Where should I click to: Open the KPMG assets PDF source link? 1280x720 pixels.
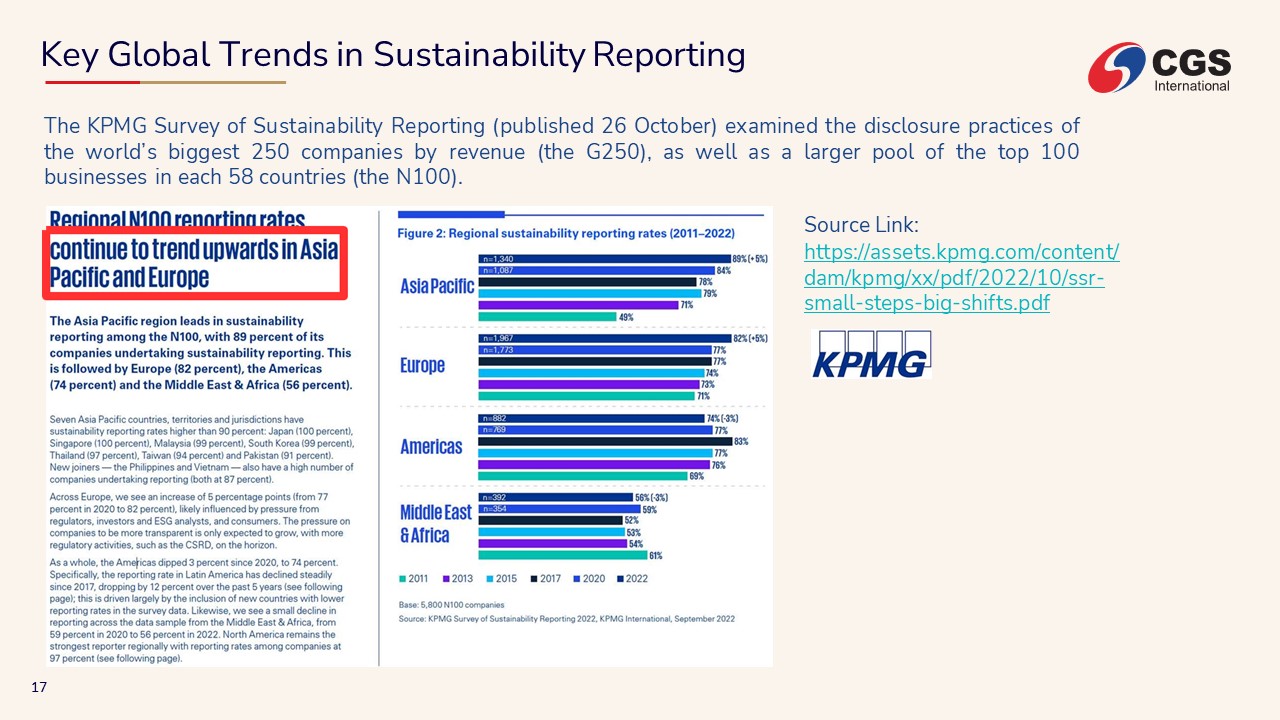[x=960, y=277]
